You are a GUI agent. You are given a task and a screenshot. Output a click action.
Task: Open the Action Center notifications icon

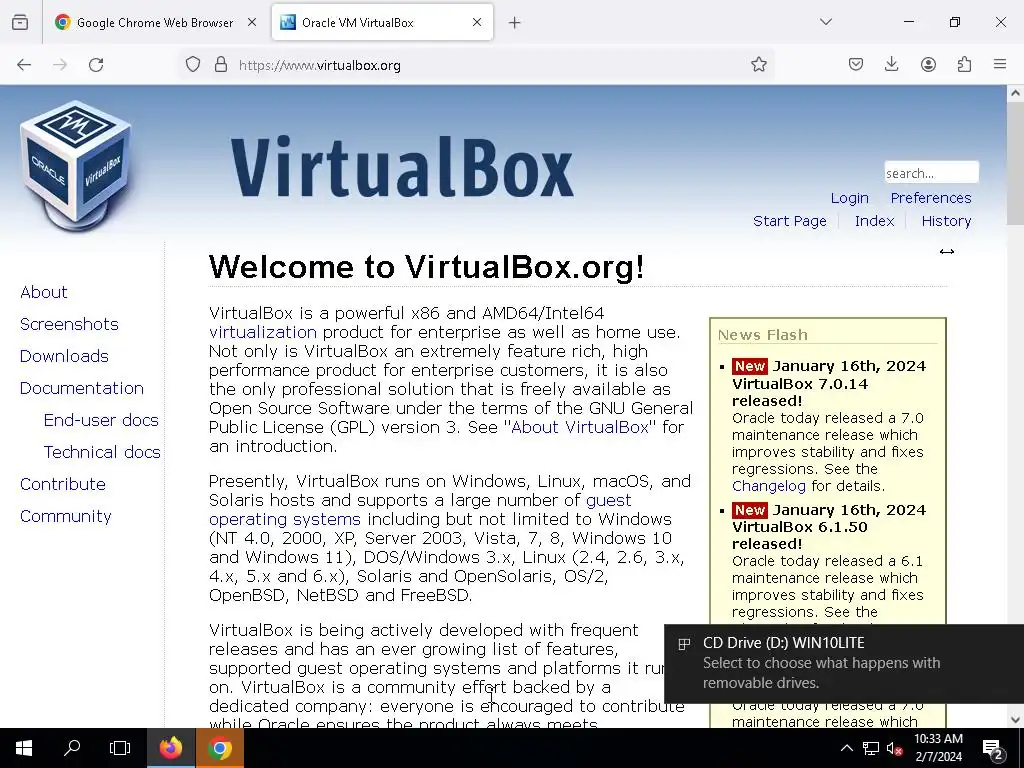pos(993,749)
